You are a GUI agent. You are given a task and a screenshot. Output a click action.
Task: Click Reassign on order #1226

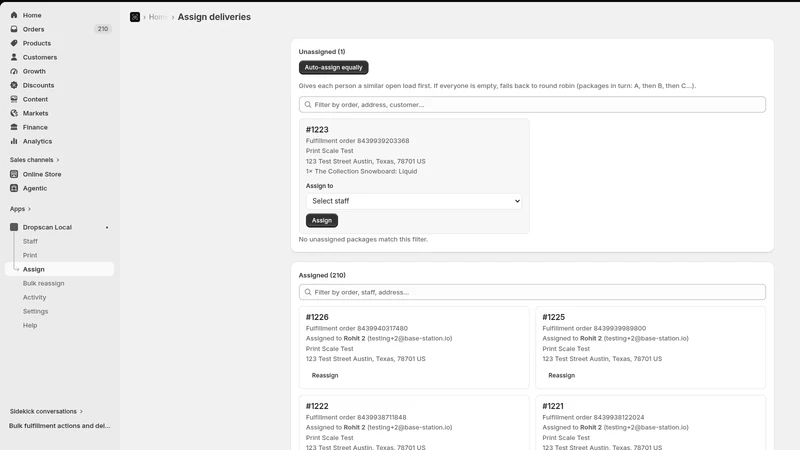pyautogui.click(x=325, y=376)
